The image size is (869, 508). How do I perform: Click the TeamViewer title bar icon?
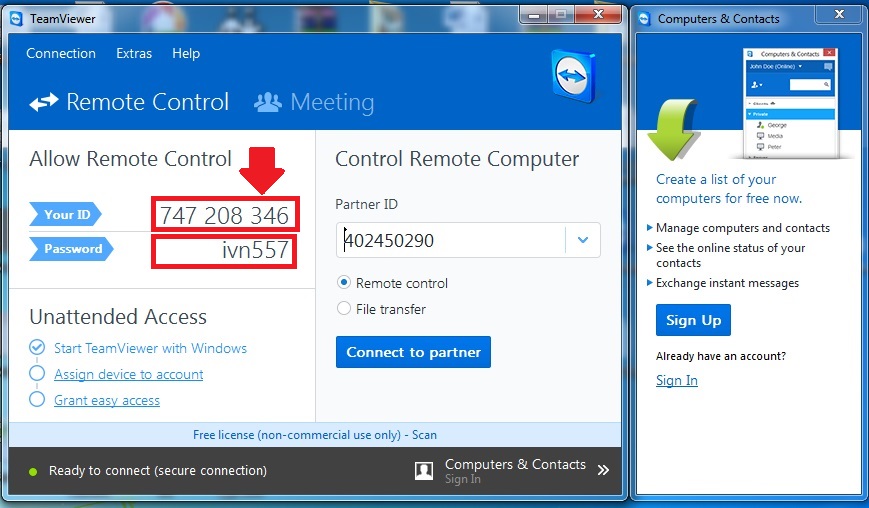point(17,19)
